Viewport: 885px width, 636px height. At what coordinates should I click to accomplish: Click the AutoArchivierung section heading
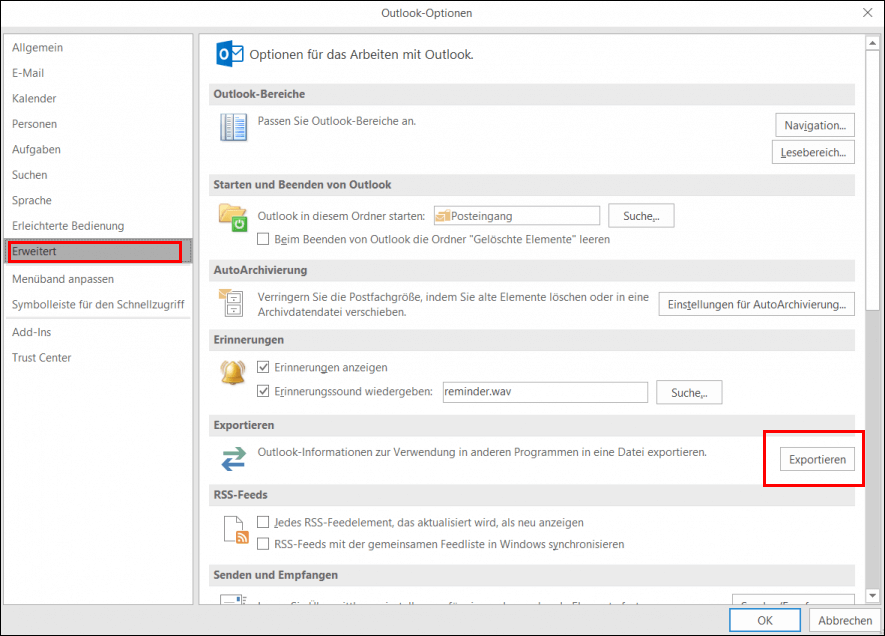pyautogui.click(x=260, y=270)
